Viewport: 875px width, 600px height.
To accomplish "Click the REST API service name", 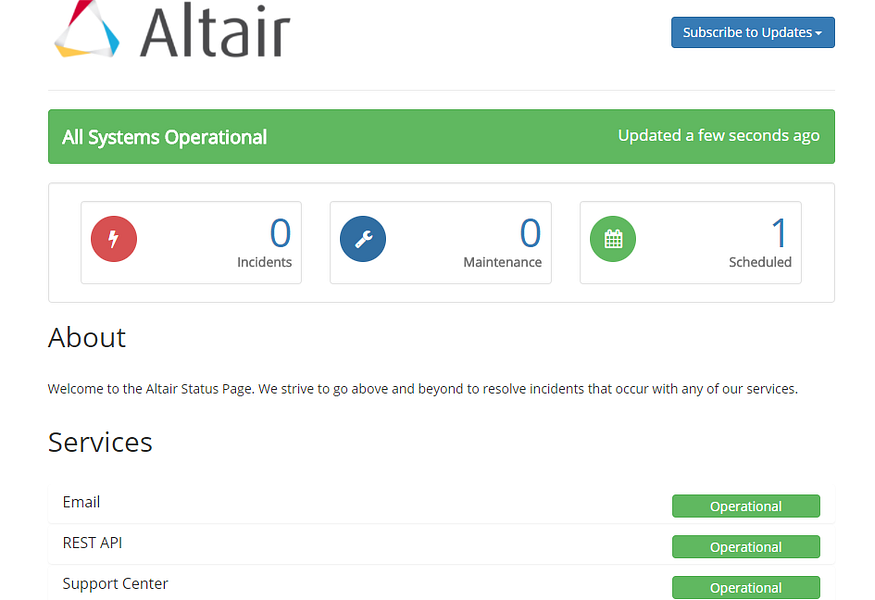I will click(x=92, y=543).
